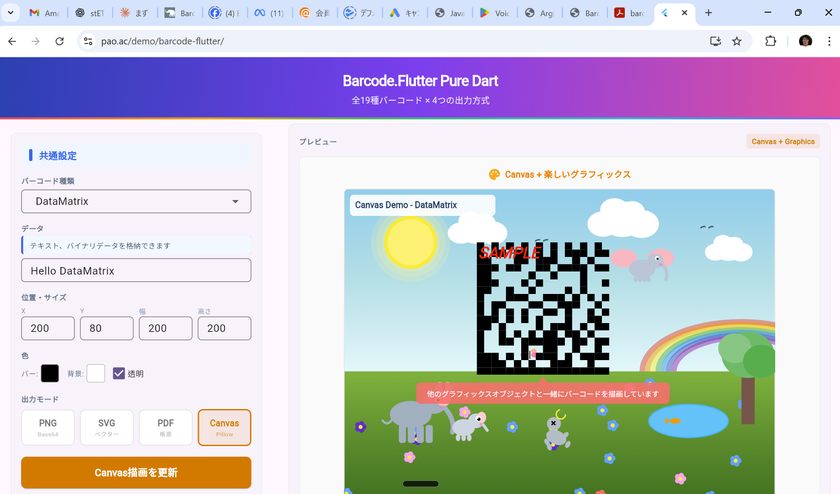Open the browser extensions puzzle icon
The height and width of the screenshot is (494, 840).
[771, 41]
